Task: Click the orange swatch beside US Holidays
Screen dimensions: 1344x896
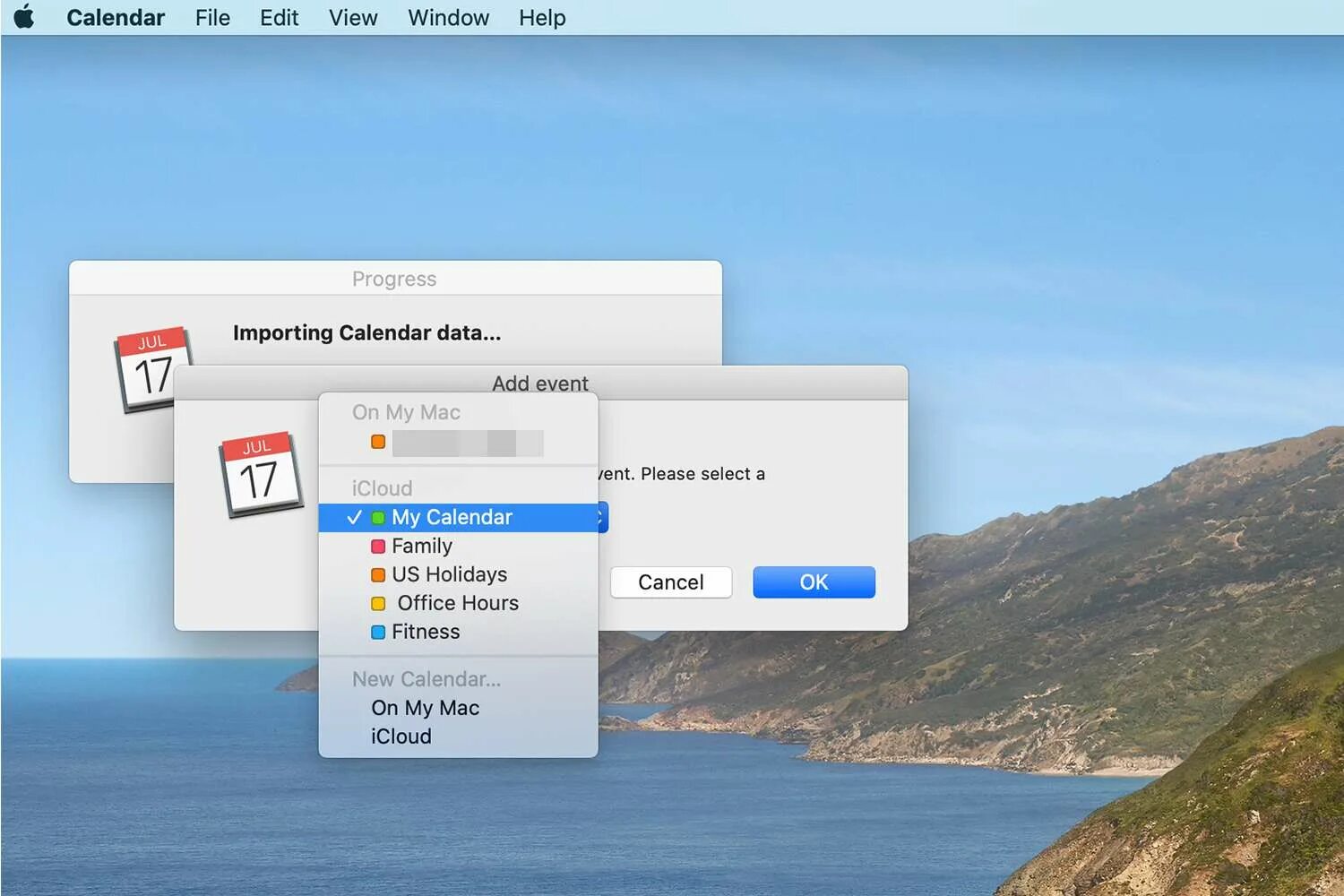Action: tap(377, 574)
